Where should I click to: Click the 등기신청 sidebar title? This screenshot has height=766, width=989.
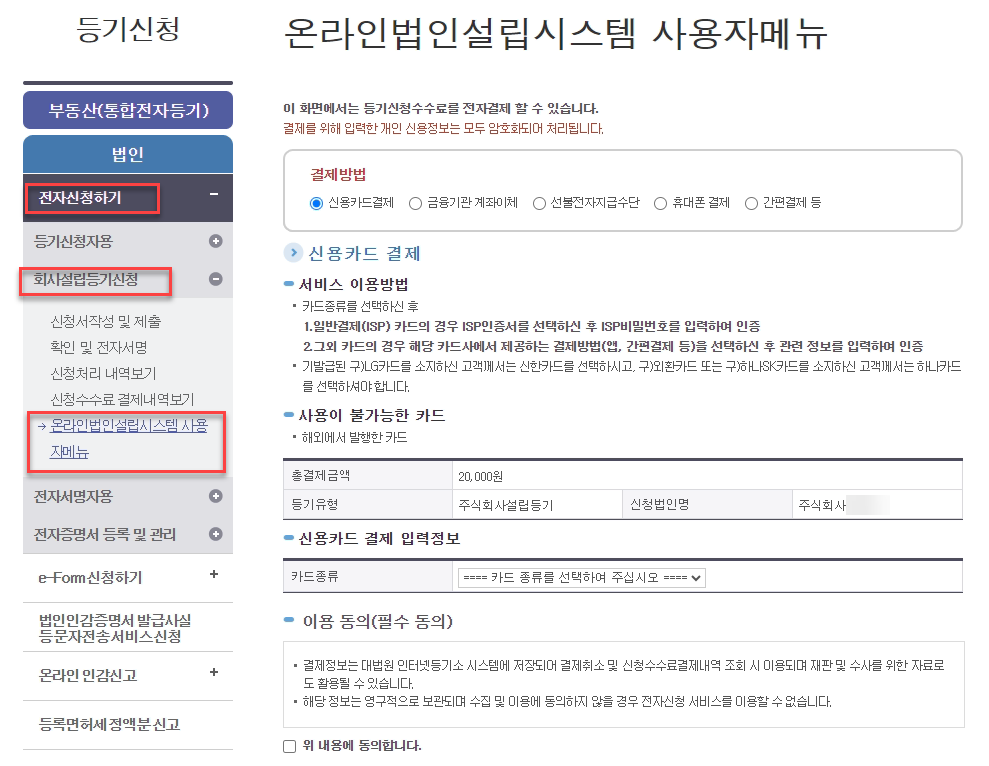click(x=128, y=29)
